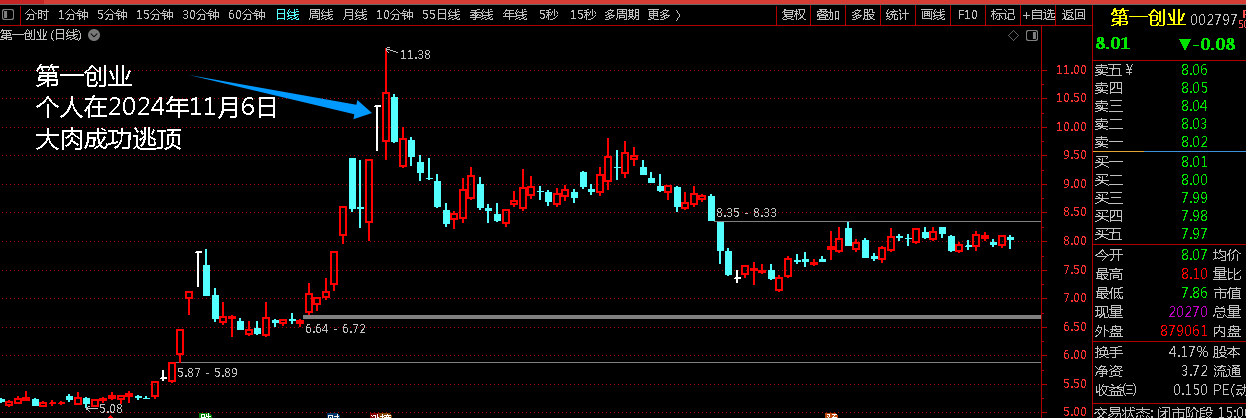Click the 第一创业 stock name header
This screenshot has height=418, width=1246.
point(1150,18)
